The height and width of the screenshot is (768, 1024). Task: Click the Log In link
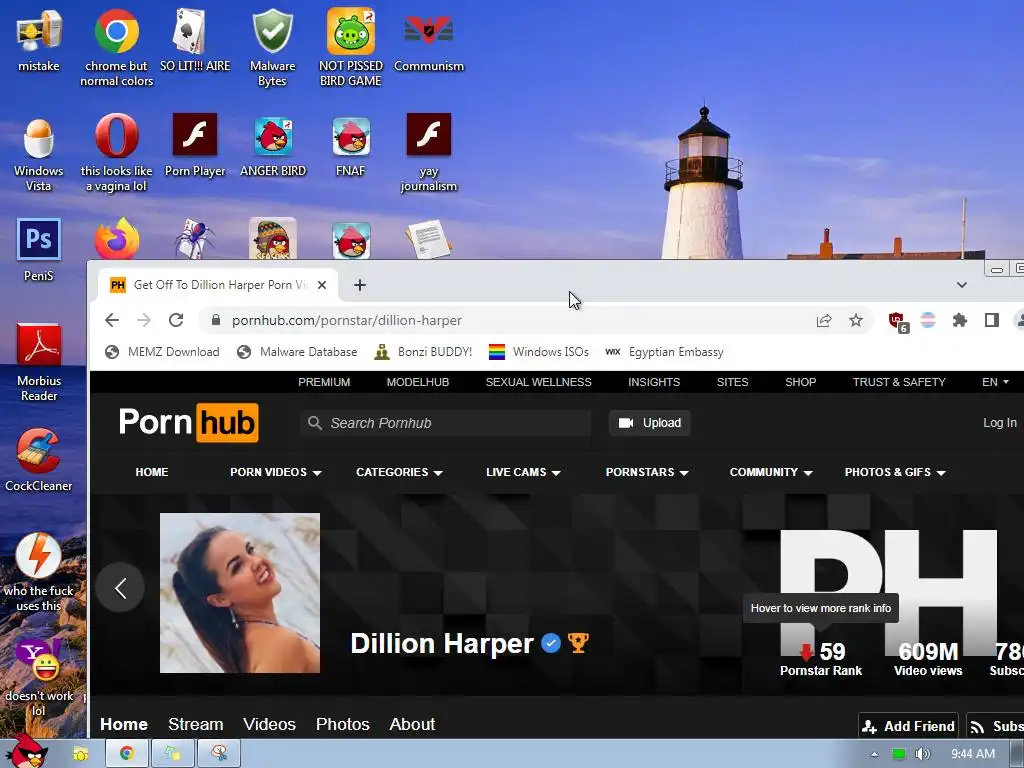coord(1000,423)
